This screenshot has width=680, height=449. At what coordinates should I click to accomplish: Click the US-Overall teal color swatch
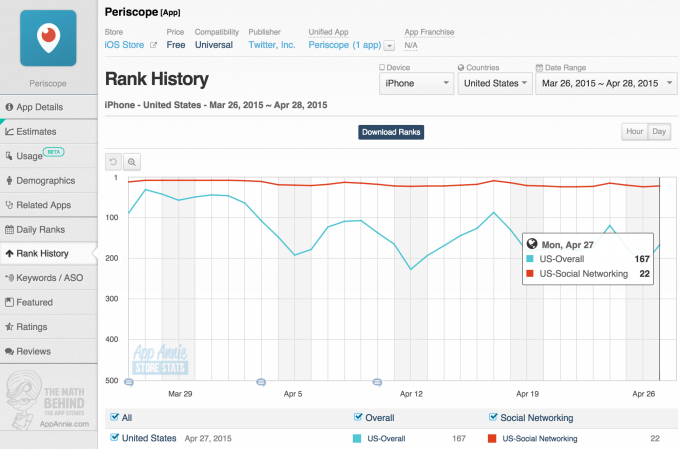click(x=358, y=439)
